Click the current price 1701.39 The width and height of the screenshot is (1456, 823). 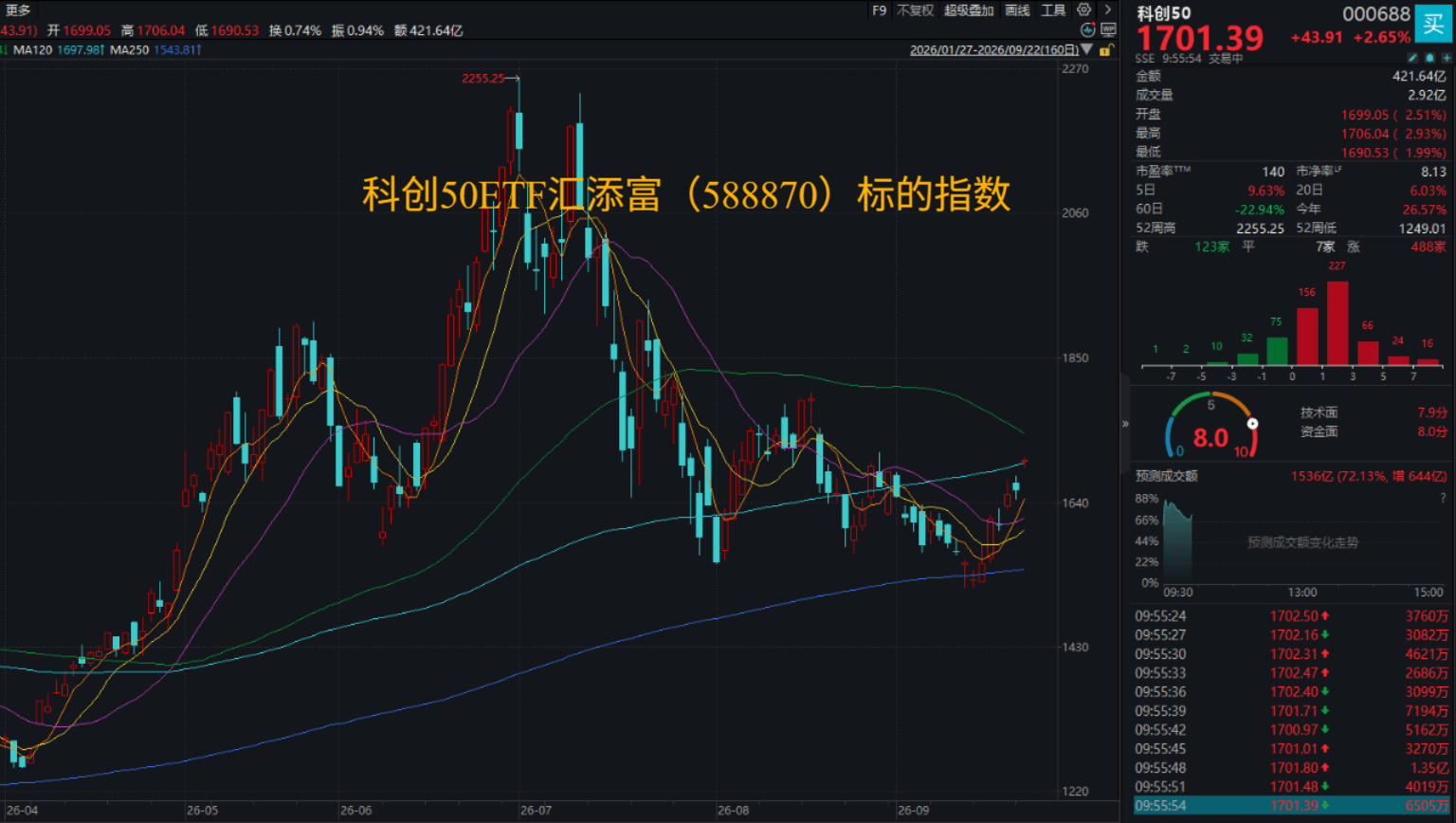(1200, 38)
